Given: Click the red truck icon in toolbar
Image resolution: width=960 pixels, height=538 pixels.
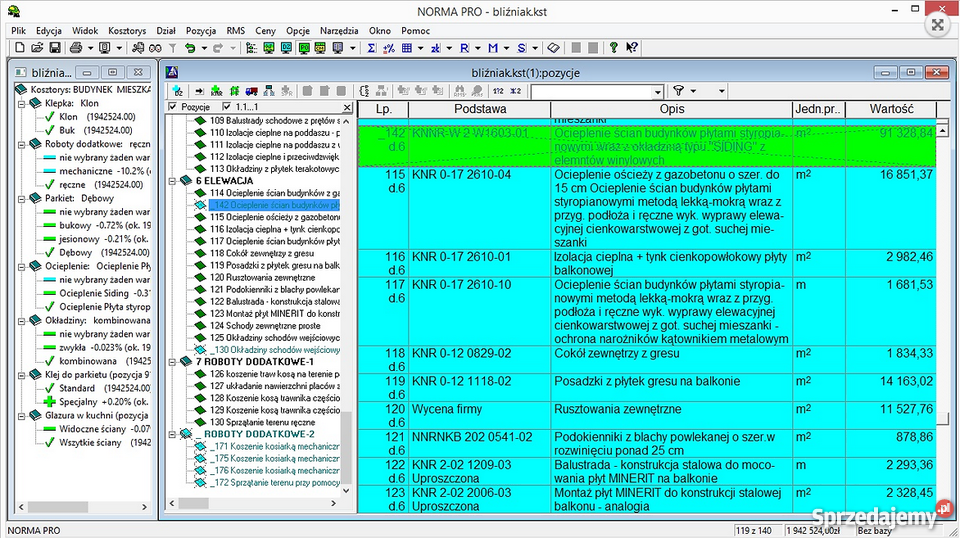Looking at the screenshot, I should click(x=250, y=91).
